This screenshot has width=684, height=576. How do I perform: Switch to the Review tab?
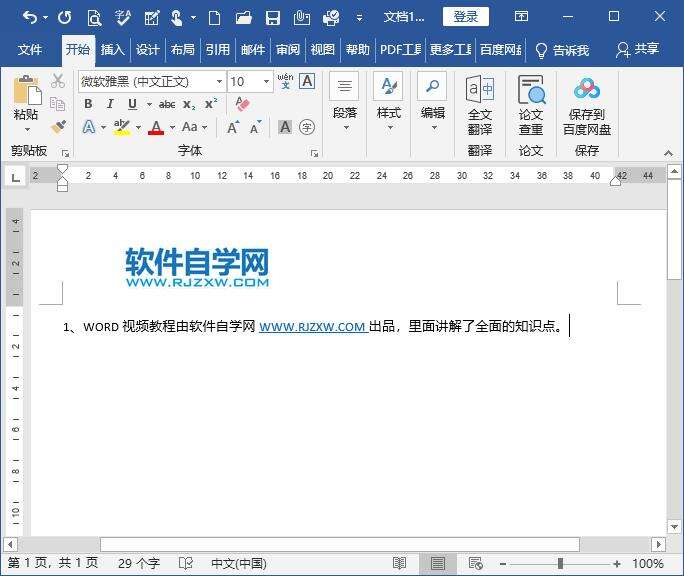point(288,50)
